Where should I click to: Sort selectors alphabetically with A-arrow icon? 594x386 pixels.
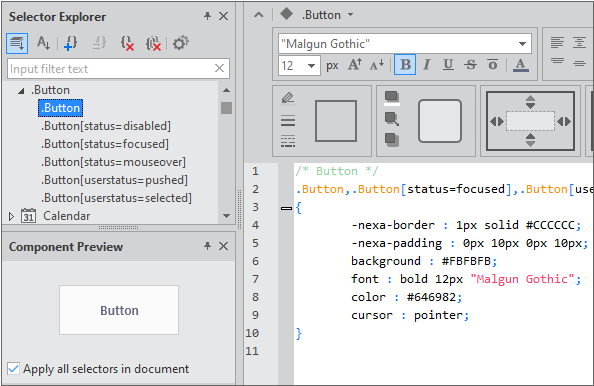(x=43, y=43)
